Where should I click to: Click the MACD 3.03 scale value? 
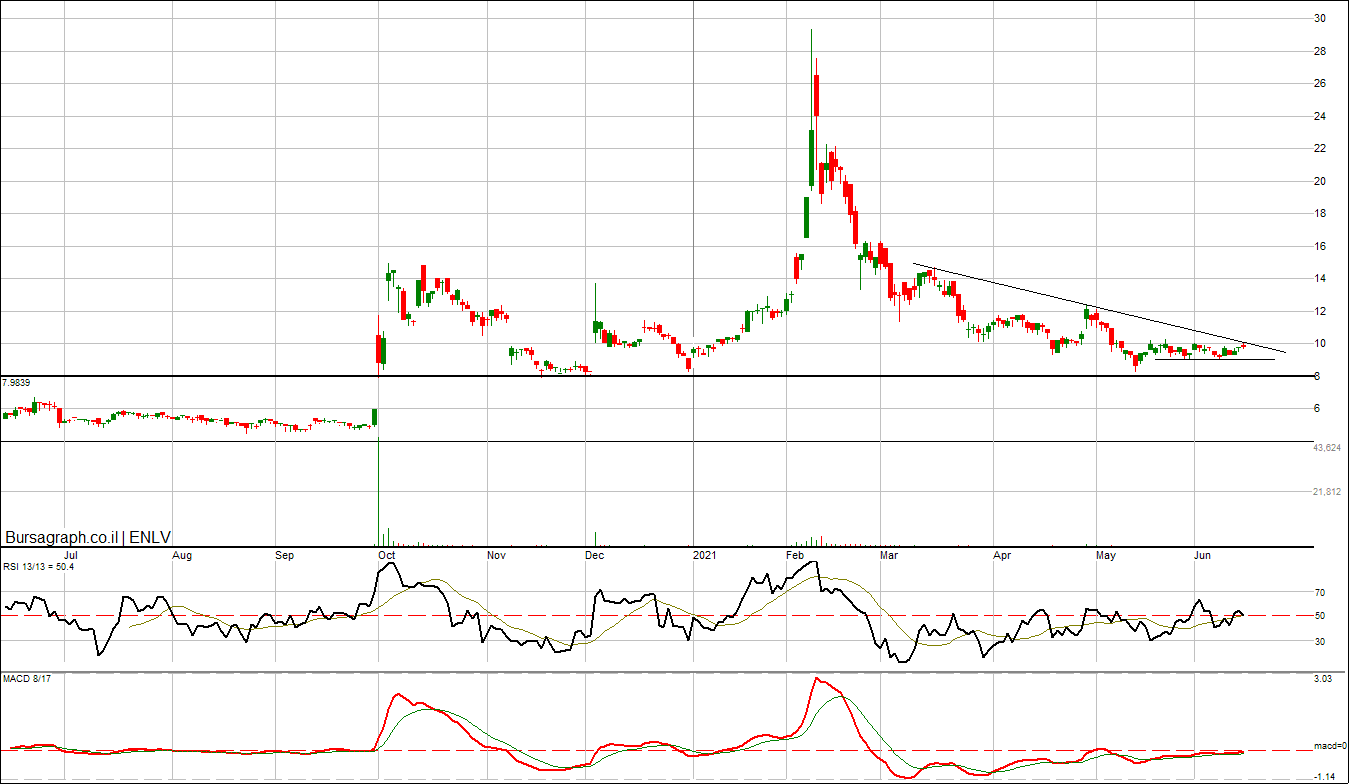1323,680
